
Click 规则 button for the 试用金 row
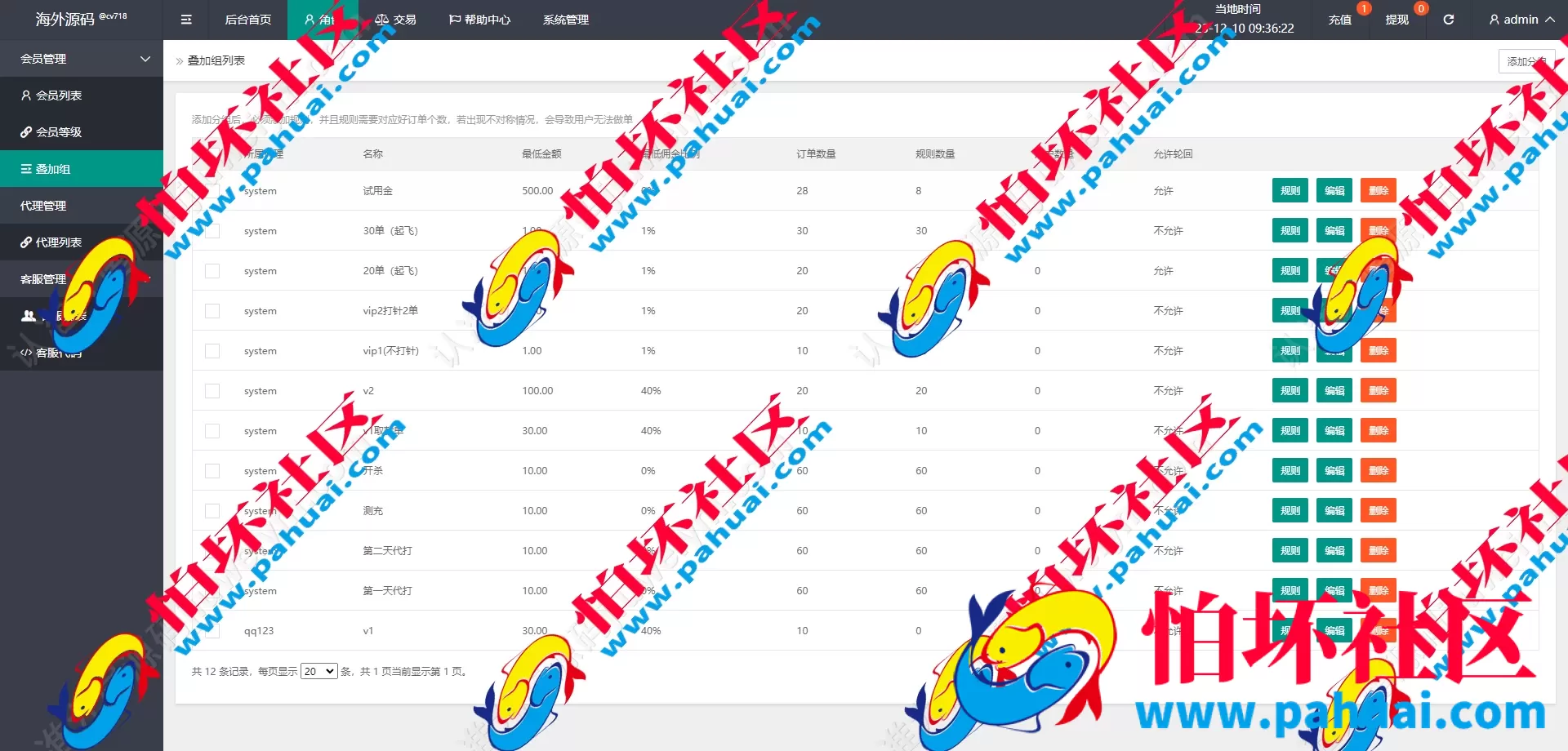[x=1290, y=191]
